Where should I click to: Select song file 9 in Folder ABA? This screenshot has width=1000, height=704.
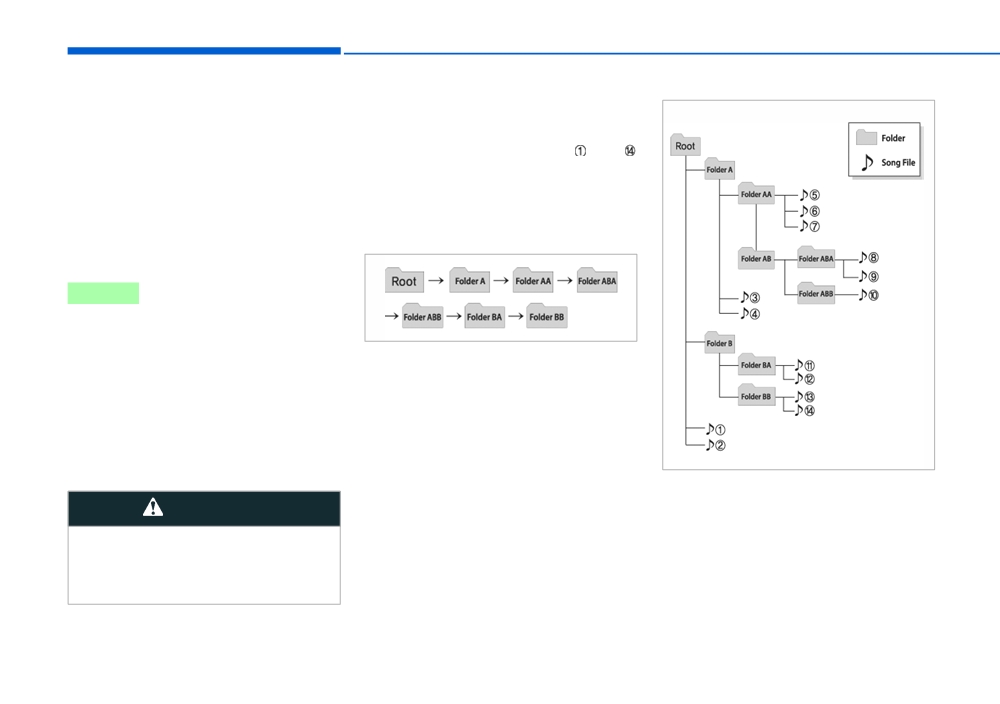tap(869, 276)
